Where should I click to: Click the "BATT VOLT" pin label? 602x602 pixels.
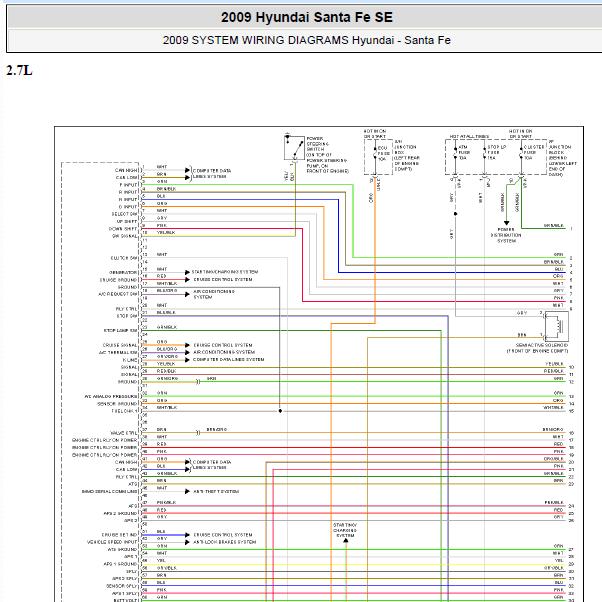(x=124, y=599)
